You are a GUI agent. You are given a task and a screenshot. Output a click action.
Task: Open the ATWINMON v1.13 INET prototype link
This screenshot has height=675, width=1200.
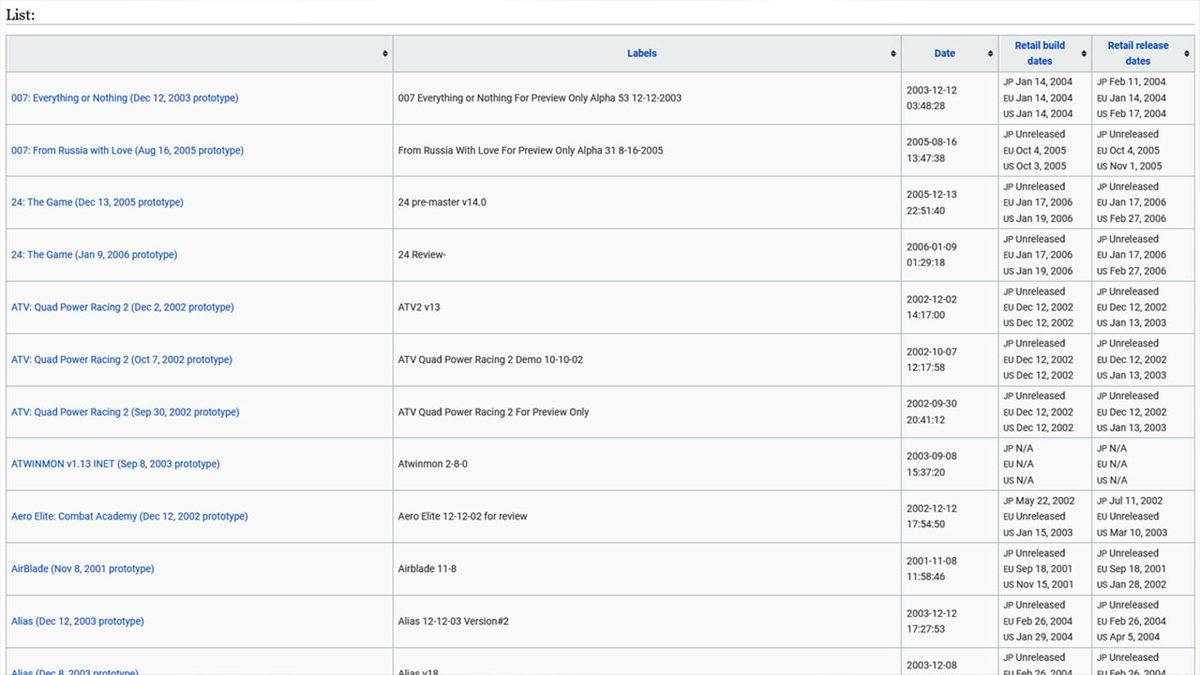tap(115, 464)
